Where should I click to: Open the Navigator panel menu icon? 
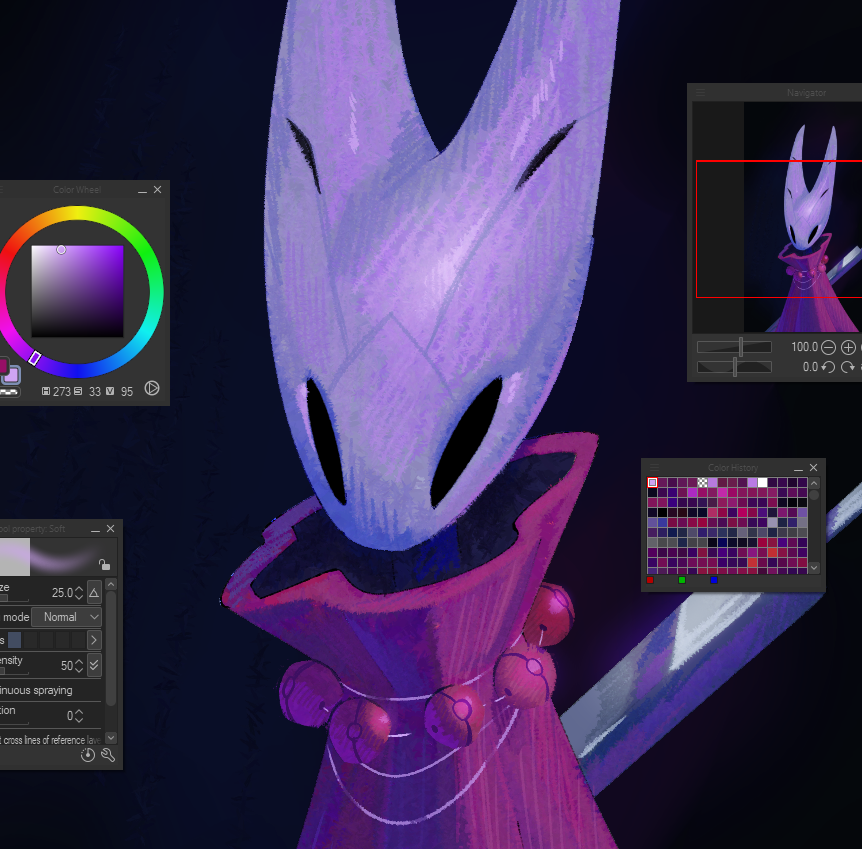pyautogui.click(x=700, y=93)
